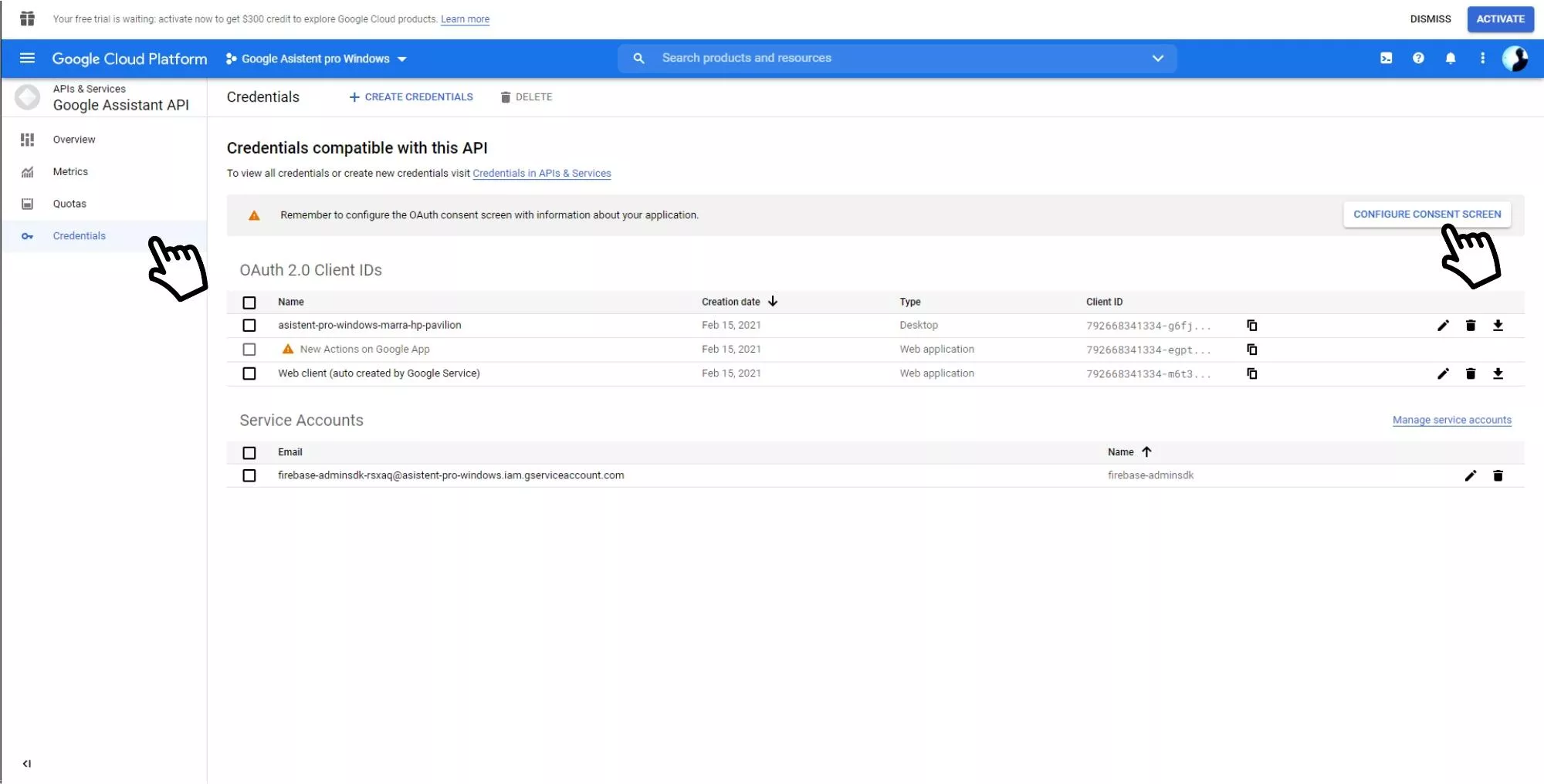Open Quotas in sidebar

tap(69, 204)
